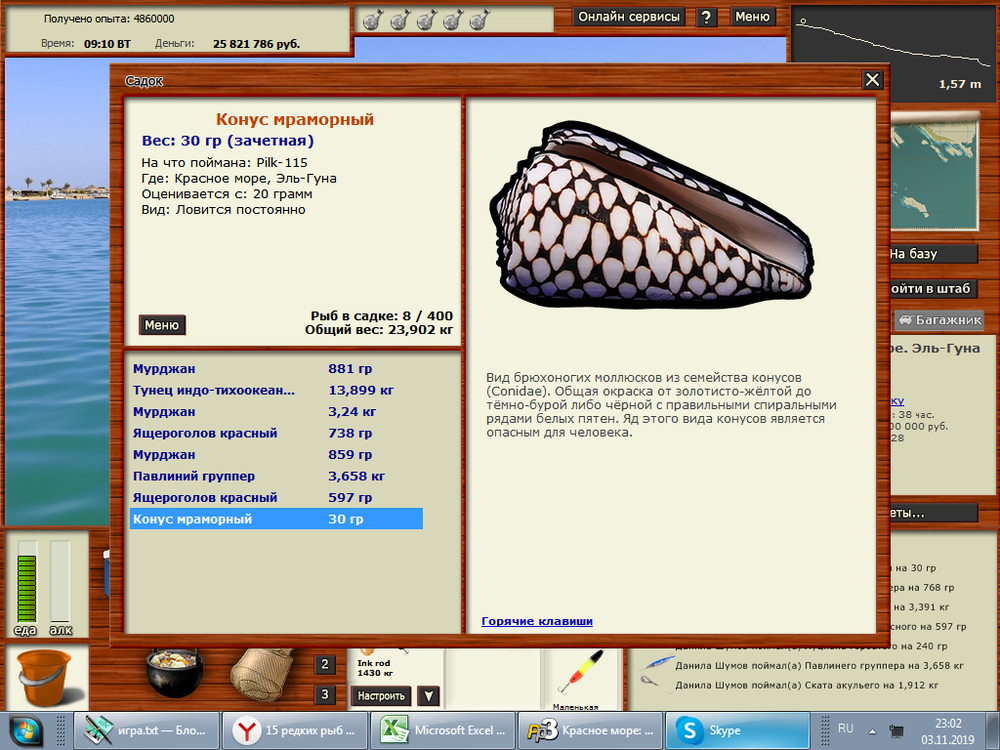
Task: Expand the arrow next to Настроить
Action: pyautogui.click(x=428, y=696)
